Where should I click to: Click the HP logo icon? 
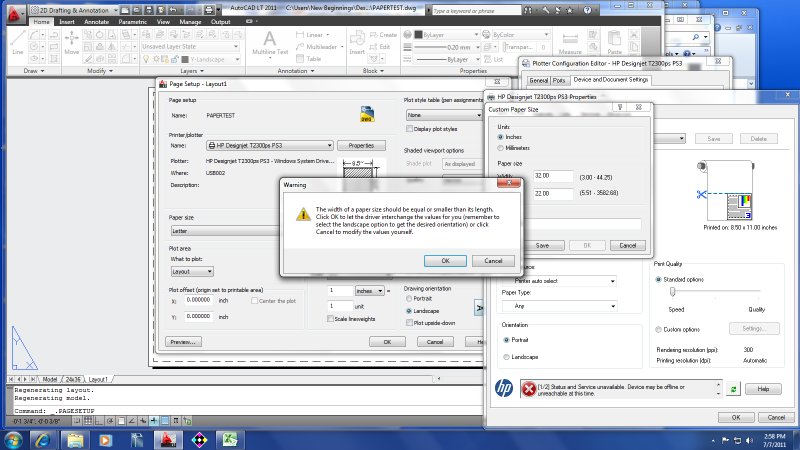(506, 389)
